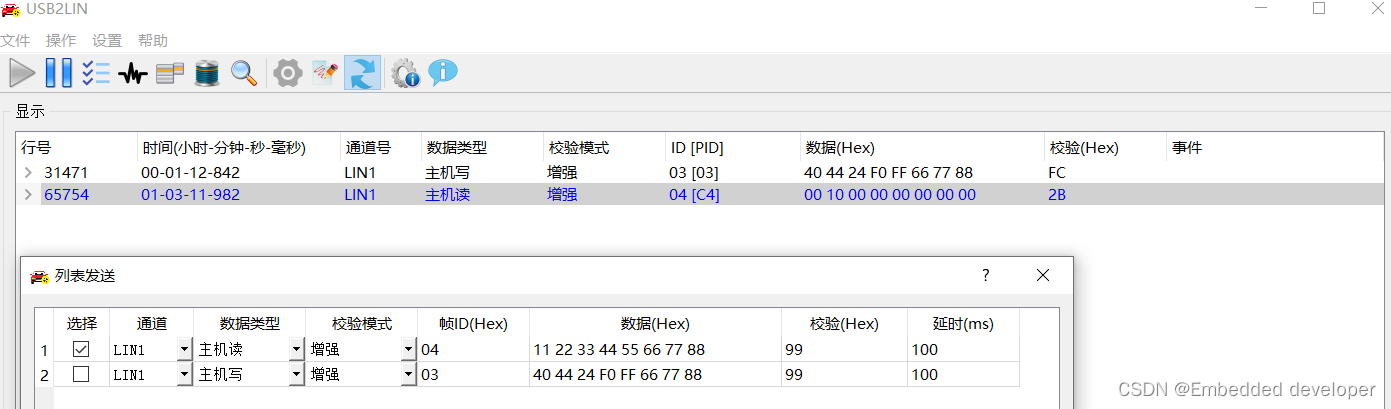Click the blue info speech bubble icon
The image size is (1391, 409).
(x=443, y=72)
